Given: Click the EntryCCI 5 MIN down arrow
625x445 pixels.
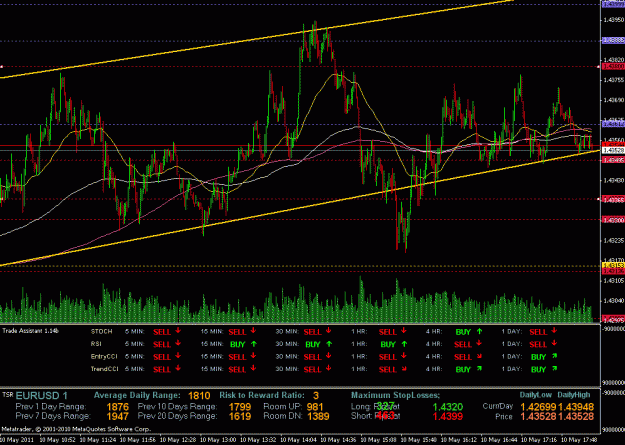Looking at the screenshot, I should tap(178, 356).
